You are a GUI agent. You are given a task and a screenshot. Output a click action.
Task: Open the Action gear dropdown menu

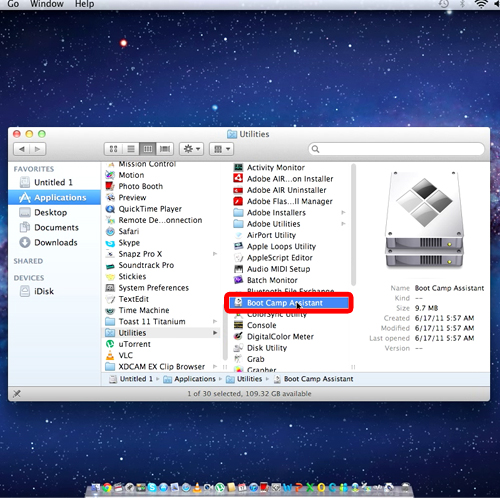click(192, 149)
